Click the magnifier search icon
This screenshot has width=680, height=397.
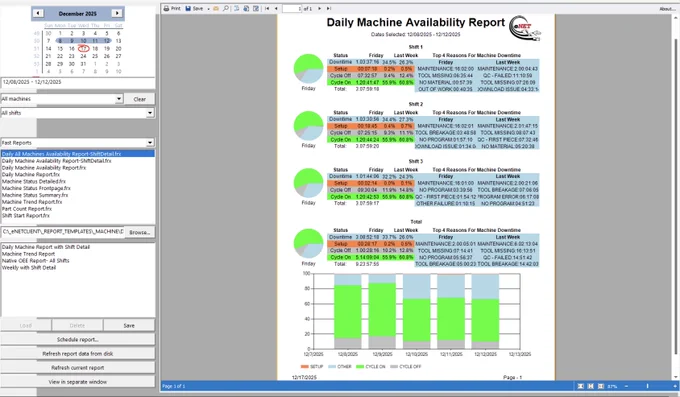tap(226, 8)
